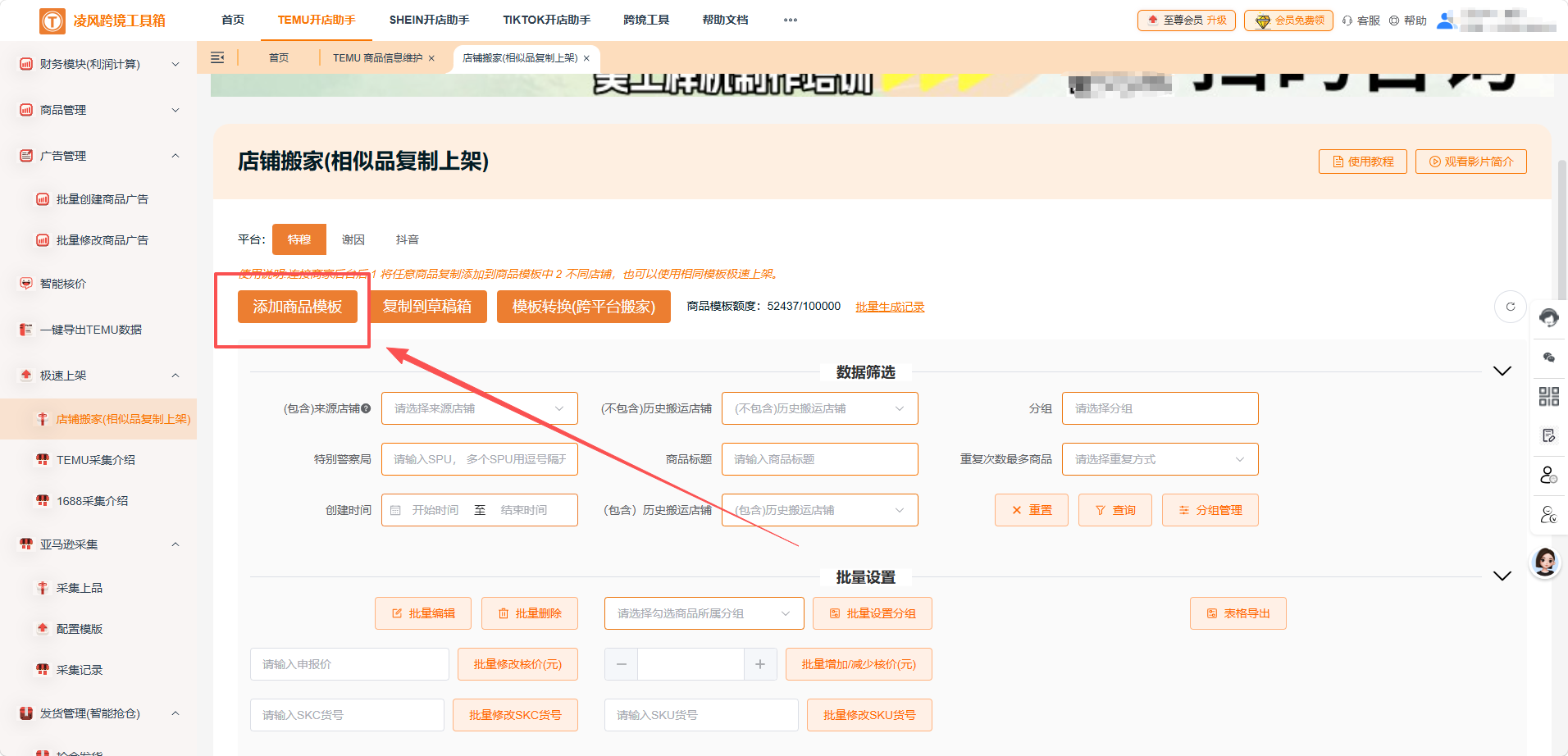Screen dimensions: 1568x756
Task: 选择平台中的特惠选项
Action: (x=299, y=239)
